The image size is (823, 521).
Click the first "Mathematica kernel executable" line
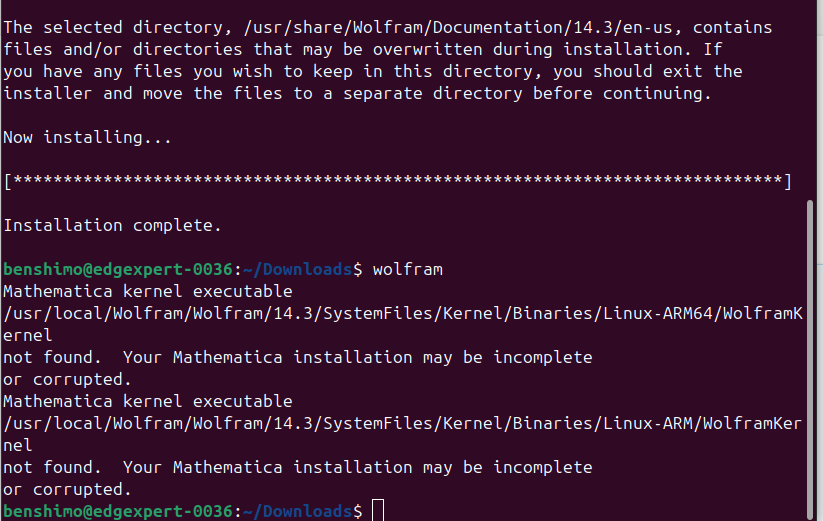click(147, 291)
